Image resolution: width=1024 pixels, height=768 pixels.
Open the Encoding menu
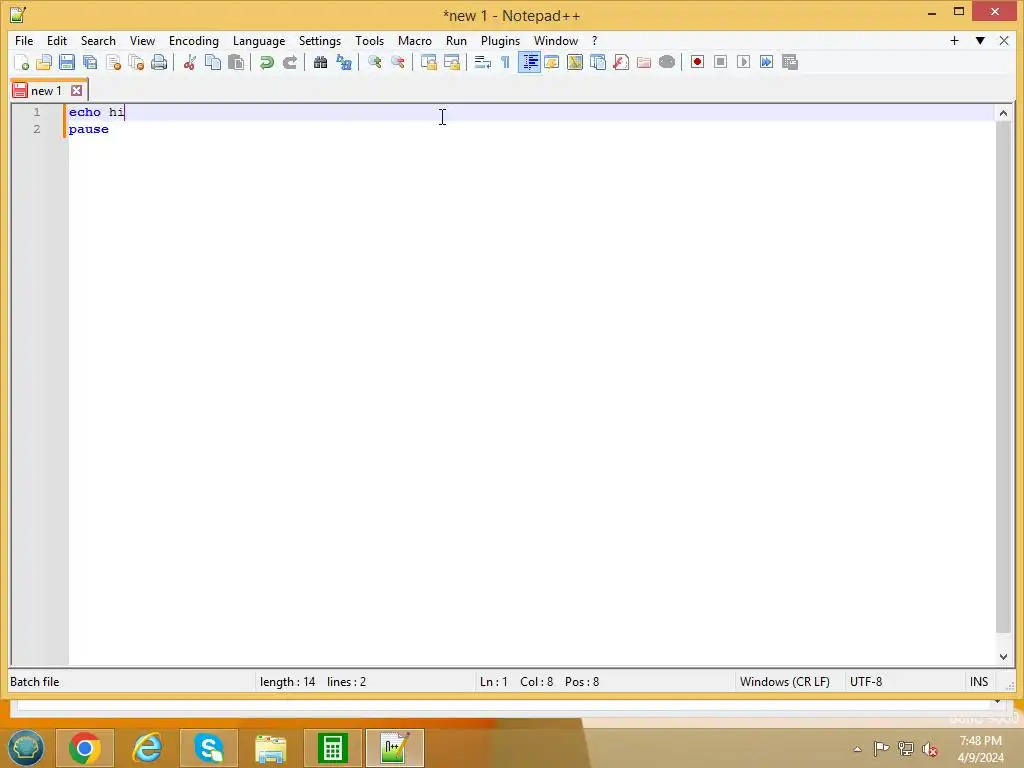point(194,40)
